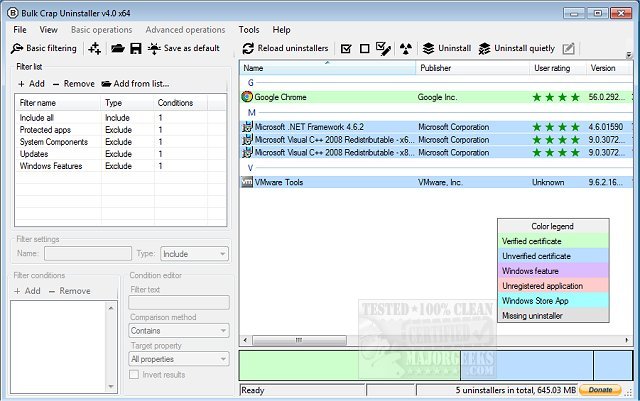This screenshot has width=640, height=401.
Task: Select the System Components filter row
Action: [x=120, y=142]
